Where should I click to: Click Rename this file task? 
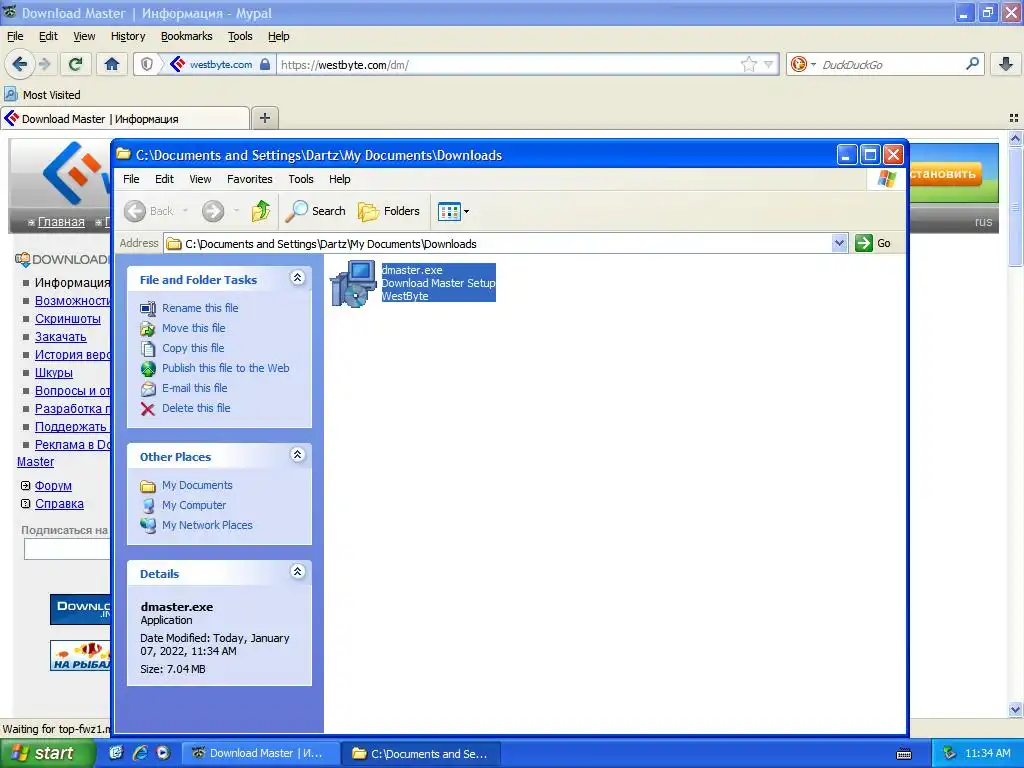point(200,308)
